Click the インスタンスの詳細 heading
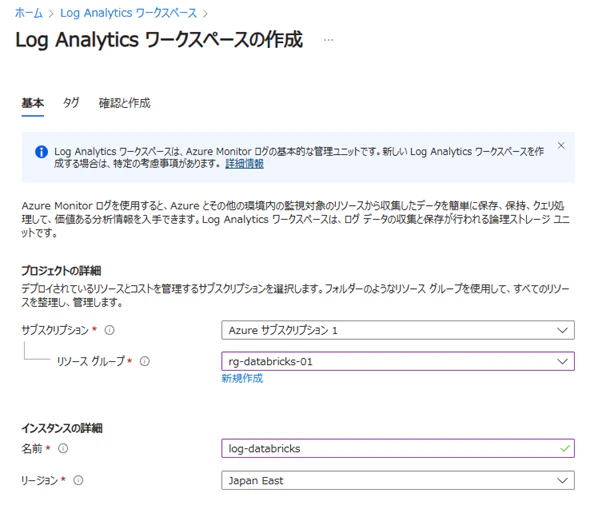 coord(62,428)
